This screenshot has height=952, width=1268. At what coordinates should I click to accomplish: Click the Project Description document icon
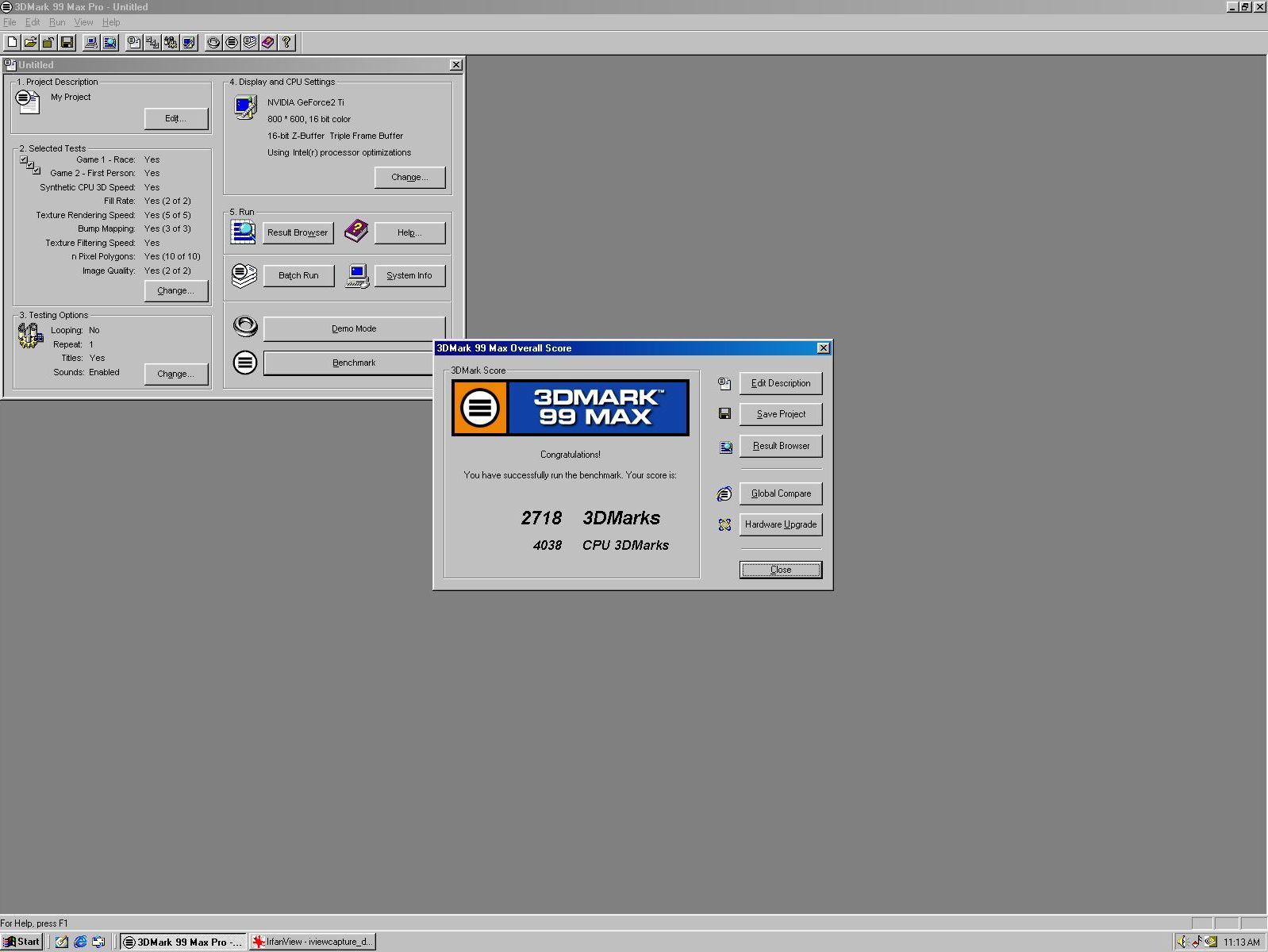tap(28, 102)
